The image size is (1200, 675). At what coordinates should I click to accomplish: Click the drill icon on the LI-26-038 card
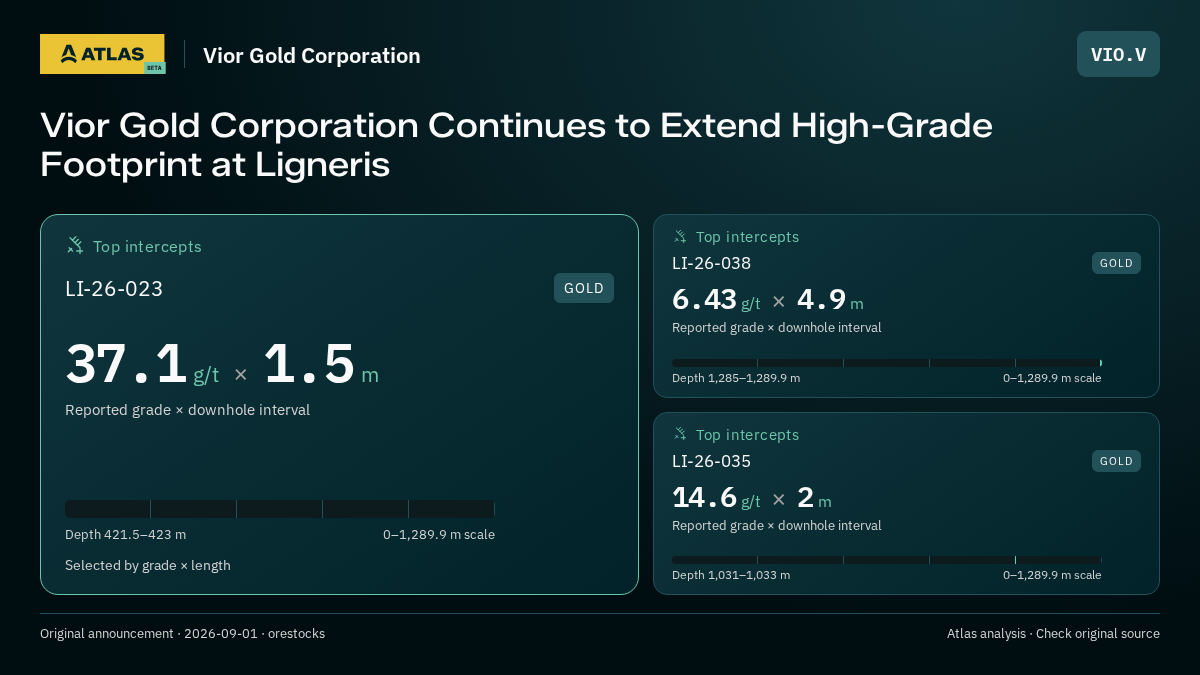pos(680,236)
